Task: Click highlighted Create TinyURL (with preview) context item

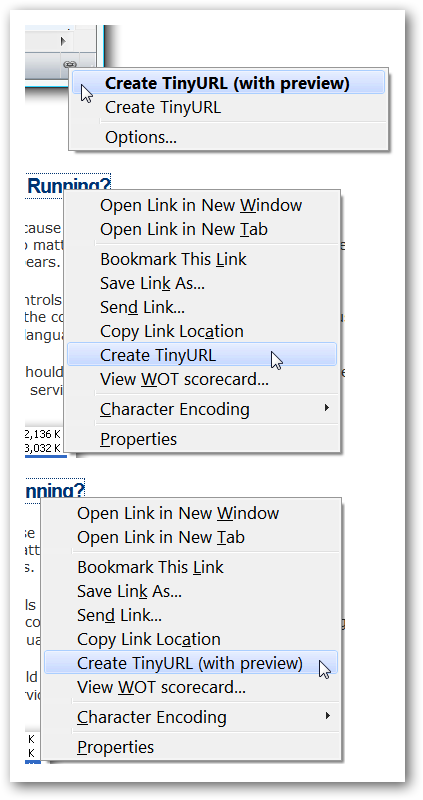Action: coord(191,663)
